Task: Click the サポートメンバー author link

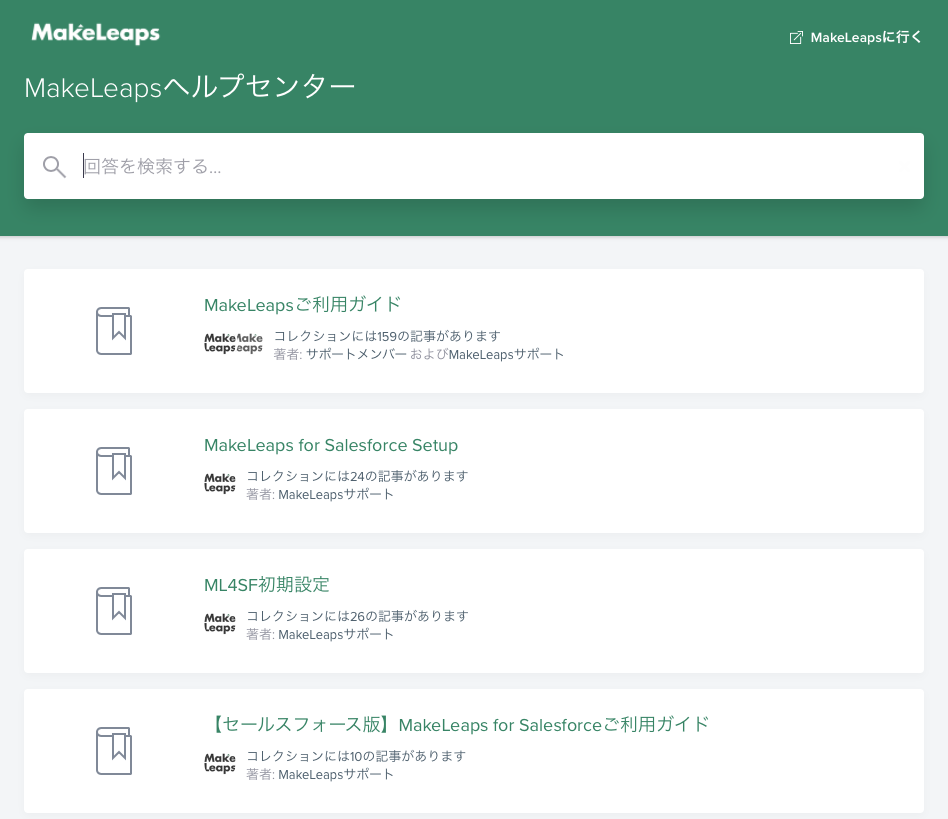Action: click(355, 354)
